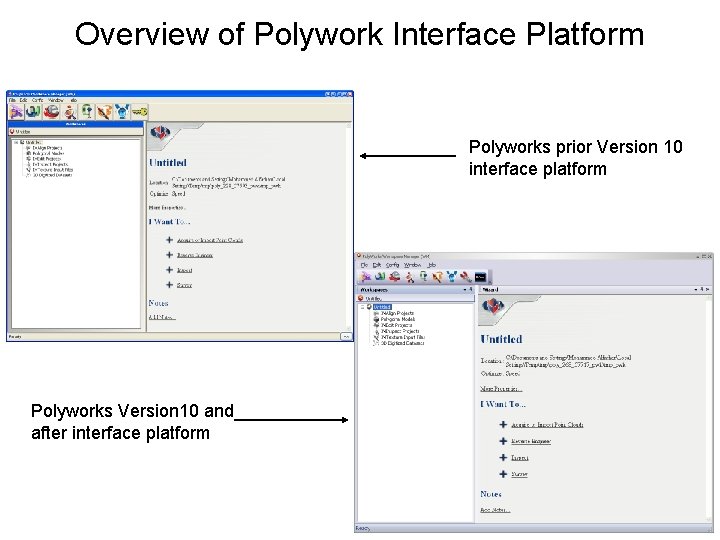Select 3D Digitized Datasets in Version 10 tree

[403, 343]
